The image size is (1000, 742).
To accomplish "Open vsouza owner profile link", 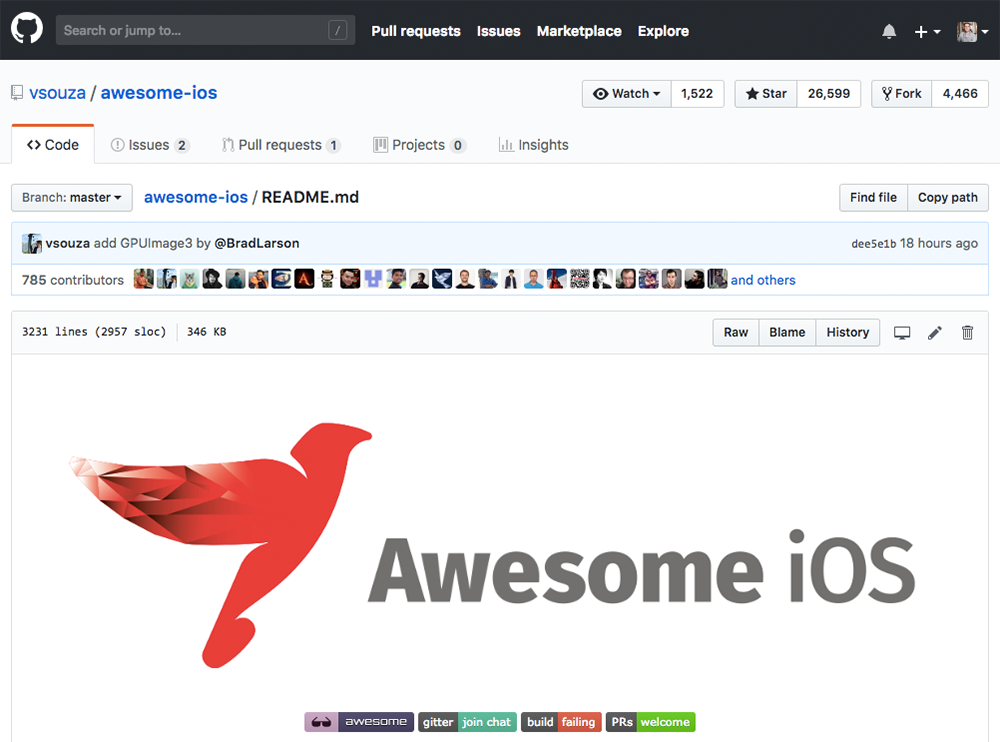I will pos(57,93).
